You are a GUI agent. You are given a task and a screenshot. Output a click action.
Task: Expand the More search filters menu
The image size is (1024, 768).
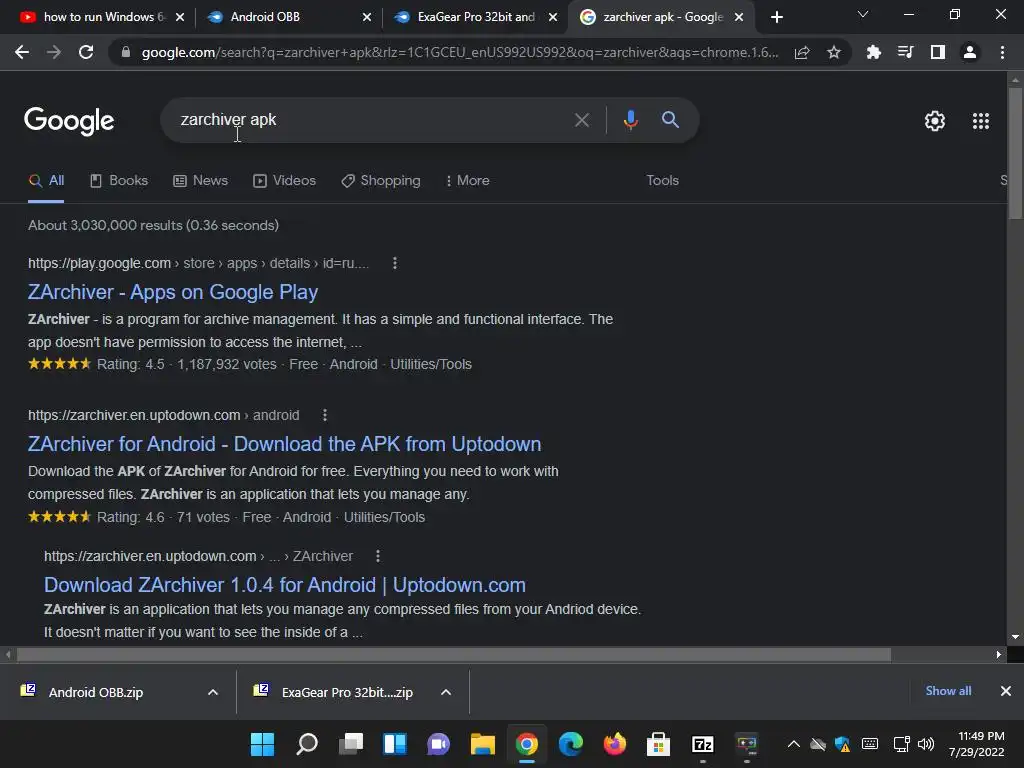click(x=468, y=181)
